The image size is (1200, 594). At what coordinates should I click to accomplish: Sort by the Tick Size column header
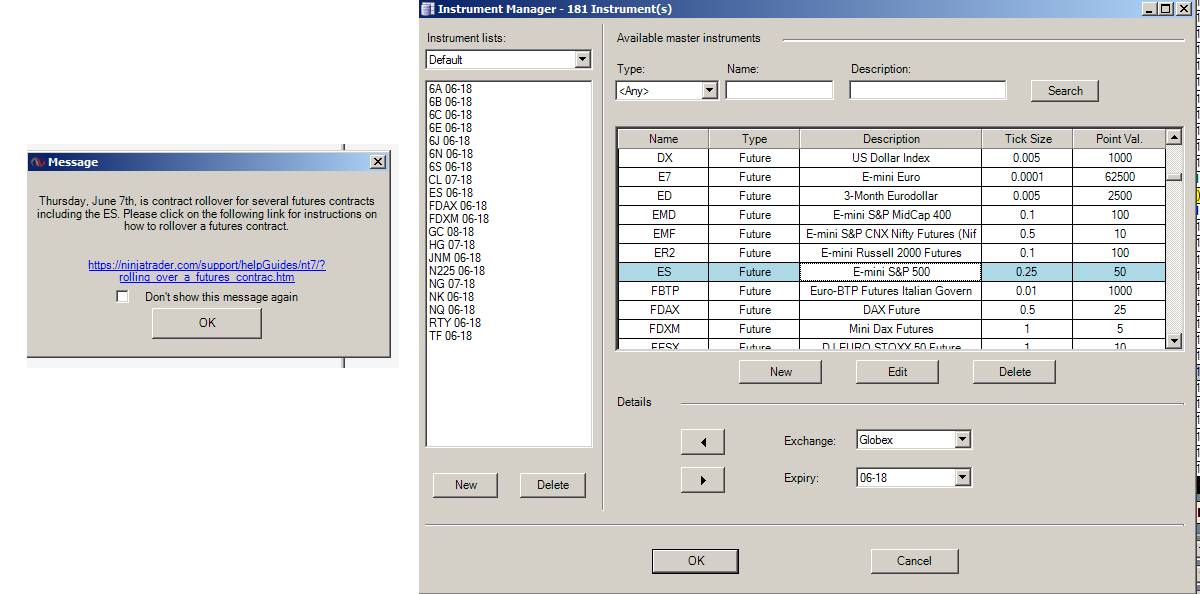(1027, 139)
